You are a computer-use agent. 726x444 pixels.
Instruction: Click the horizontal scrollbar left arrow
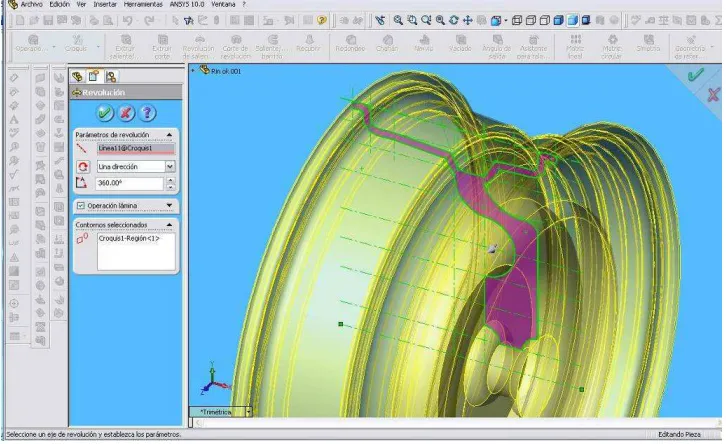199,422
